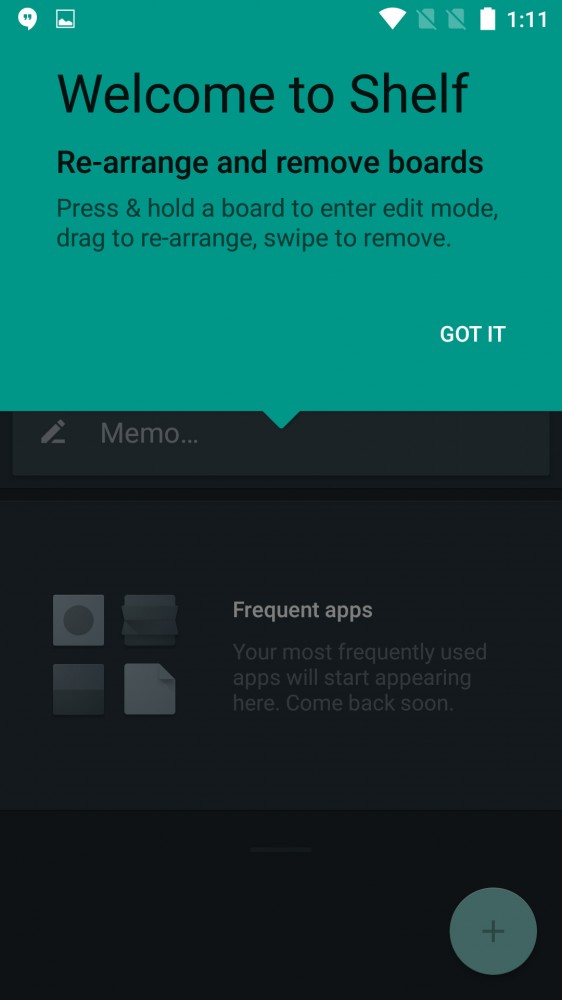Tap the frequent apps description text
Screen dimensions: 562x1000
pyautogui.click(x=360, y=677)
